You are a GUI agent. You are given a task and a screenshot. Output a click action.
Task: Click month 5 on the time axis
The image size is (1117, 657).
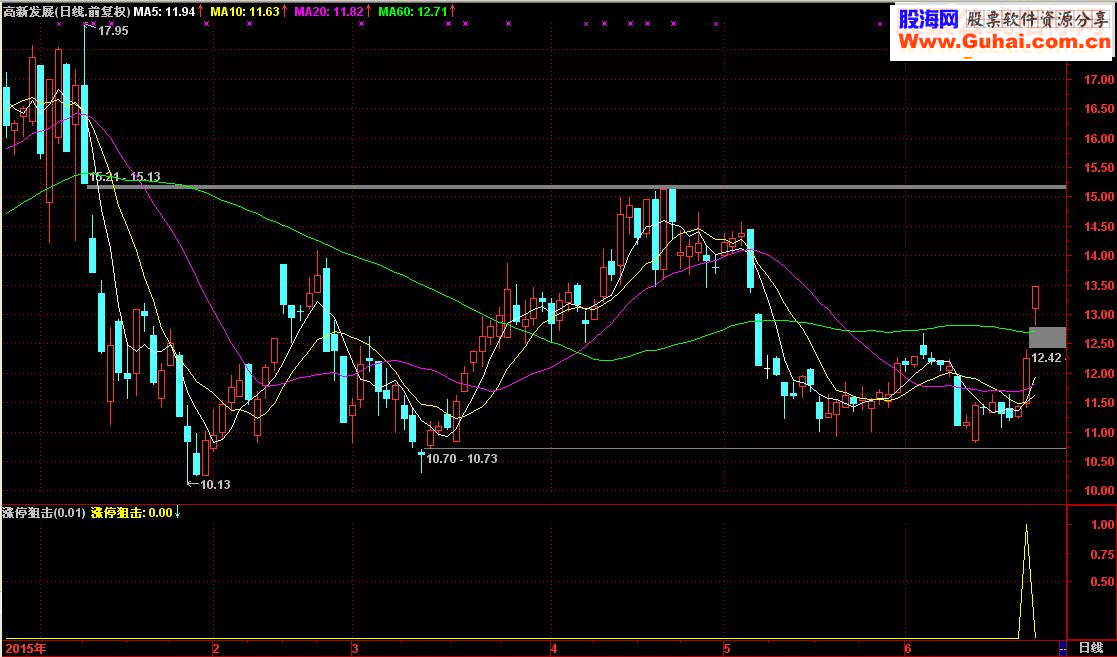pyautogui.click(x=727, y=648)
